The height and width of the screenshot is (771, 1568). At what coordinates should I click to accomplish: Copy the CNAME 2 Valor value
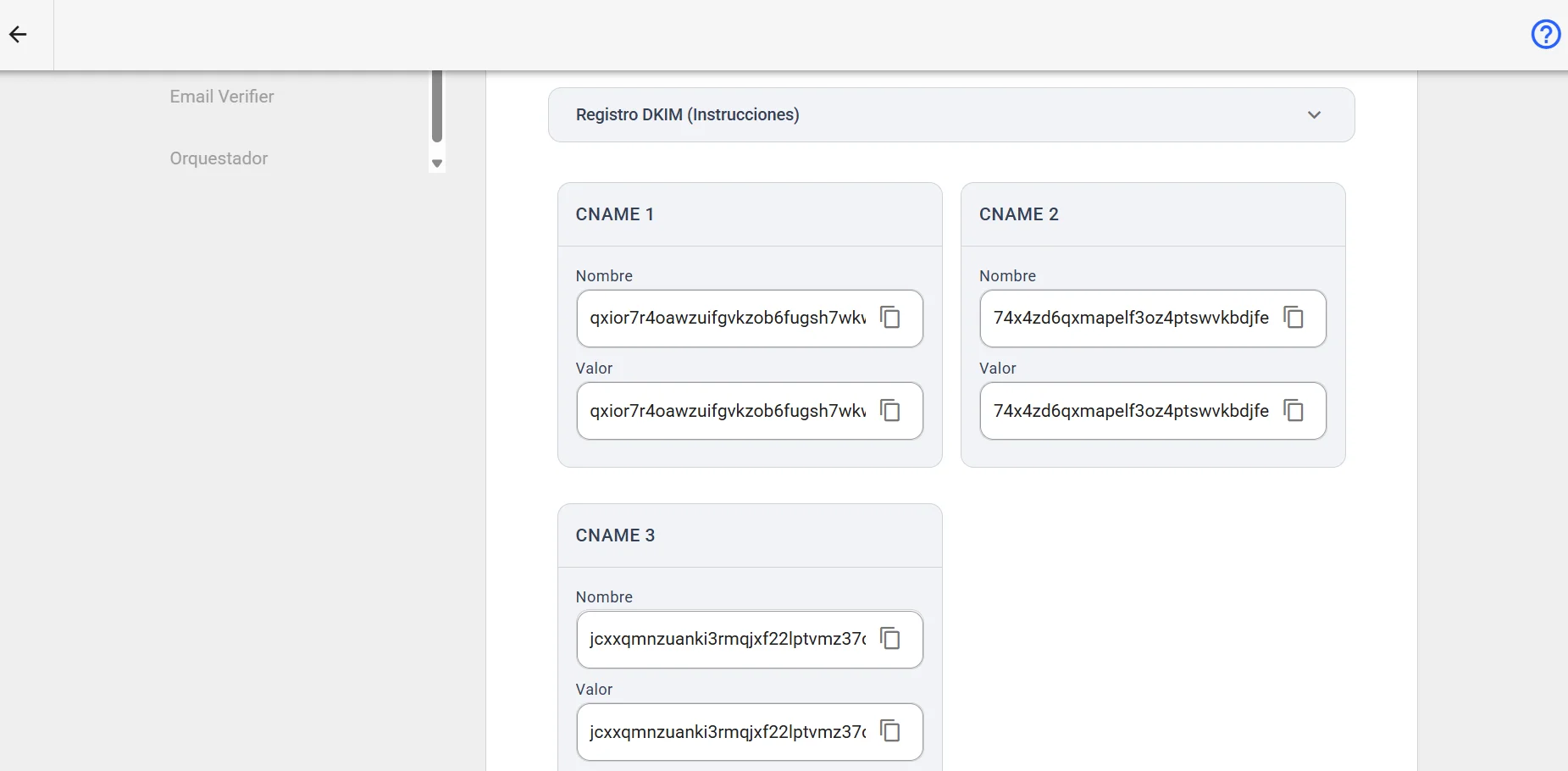(x=1294, y=411)
